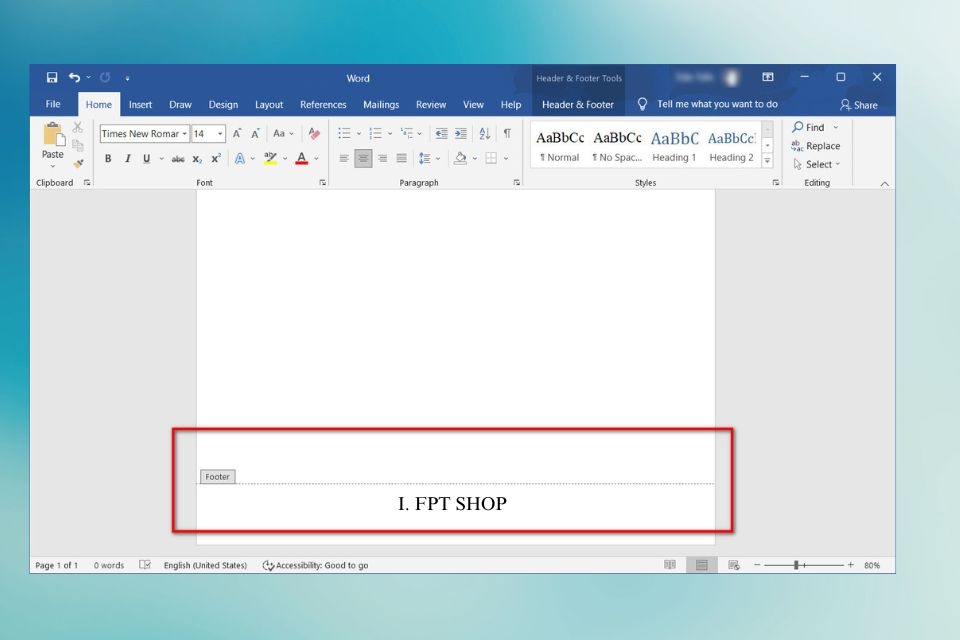The image size is (960, 640).
Task: Toggle Superscript formatting
Action: 216,159
